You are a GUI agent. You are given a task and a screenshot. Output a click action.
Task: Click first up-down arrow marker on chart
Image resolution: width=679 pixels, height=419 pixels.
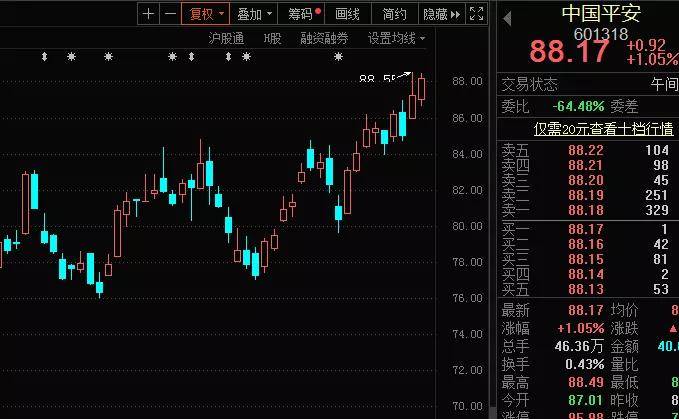(44, 56)
